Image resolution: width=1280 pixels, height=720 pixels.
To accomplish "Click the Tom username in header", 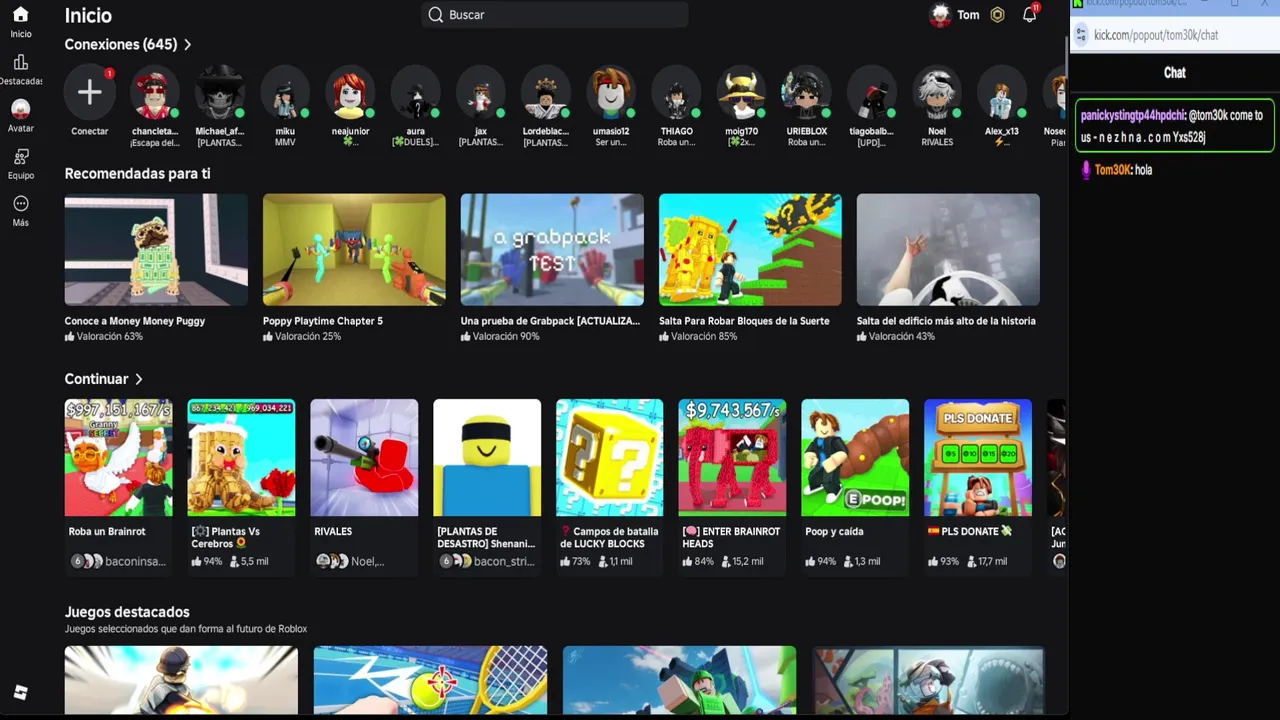I will [968, 15].
